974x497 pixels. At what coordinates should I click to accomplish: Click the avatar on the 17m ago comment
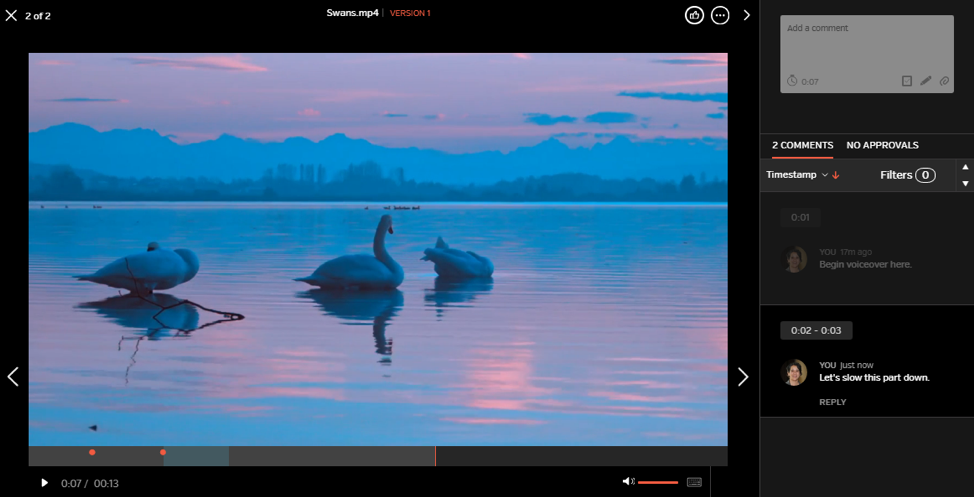click(794, 259)
